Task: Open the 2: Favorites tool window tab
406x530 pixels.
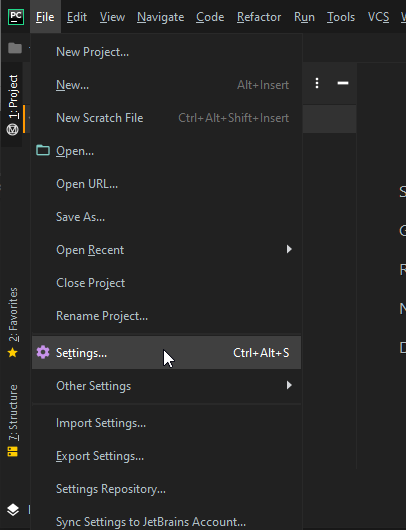Action: (13, 322)
